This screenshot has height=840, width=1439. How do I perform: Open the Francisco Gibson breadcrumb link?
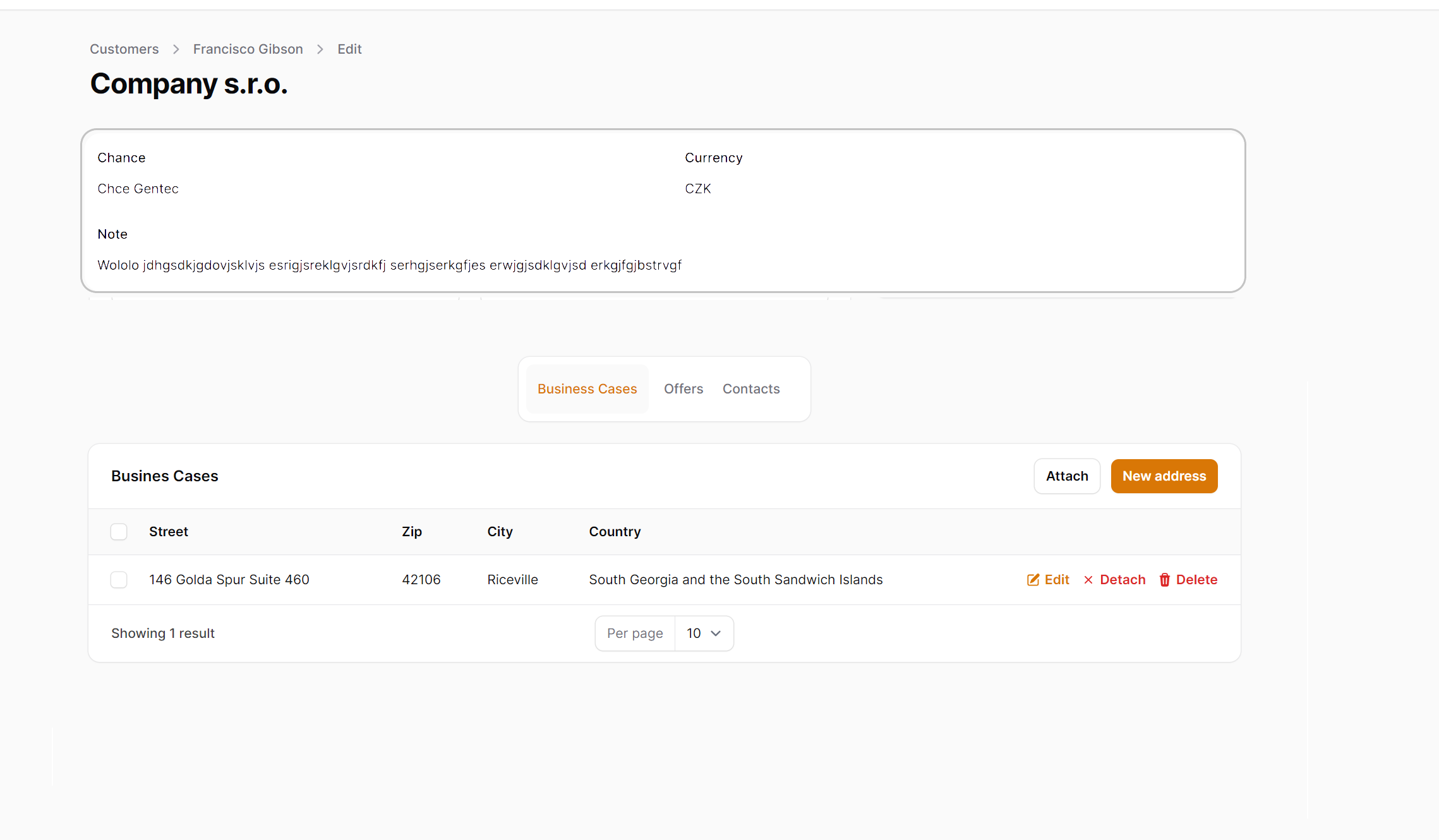[x=248, y=49]
